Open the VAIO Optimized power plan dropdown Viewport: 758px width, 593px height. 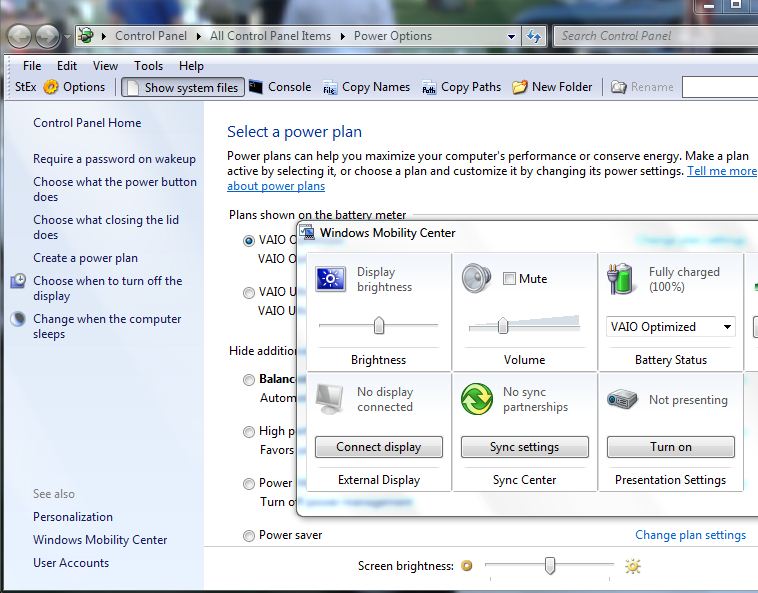coord(670,327)
